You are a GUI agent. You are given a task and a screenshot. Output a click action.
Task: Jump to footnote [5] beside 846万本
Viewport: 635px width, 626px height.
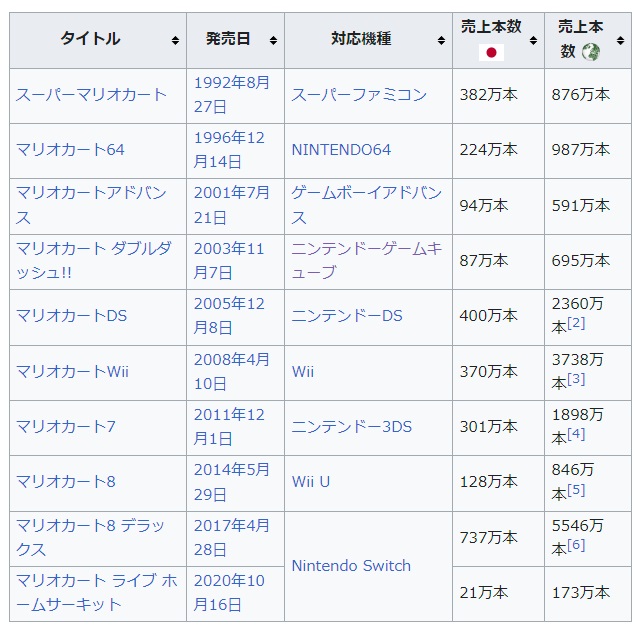(x=576, y=490)
